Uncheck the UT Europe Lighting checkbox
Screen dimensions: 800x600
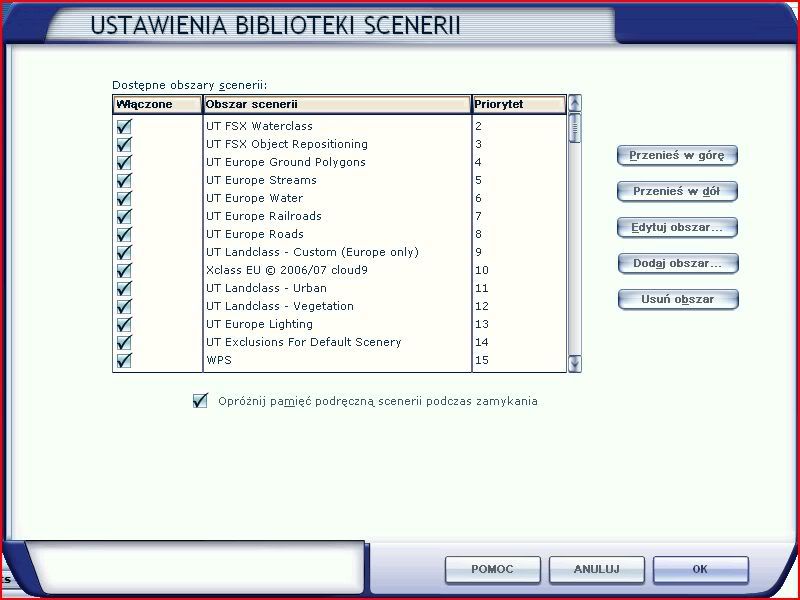click(x=124, y=325)
